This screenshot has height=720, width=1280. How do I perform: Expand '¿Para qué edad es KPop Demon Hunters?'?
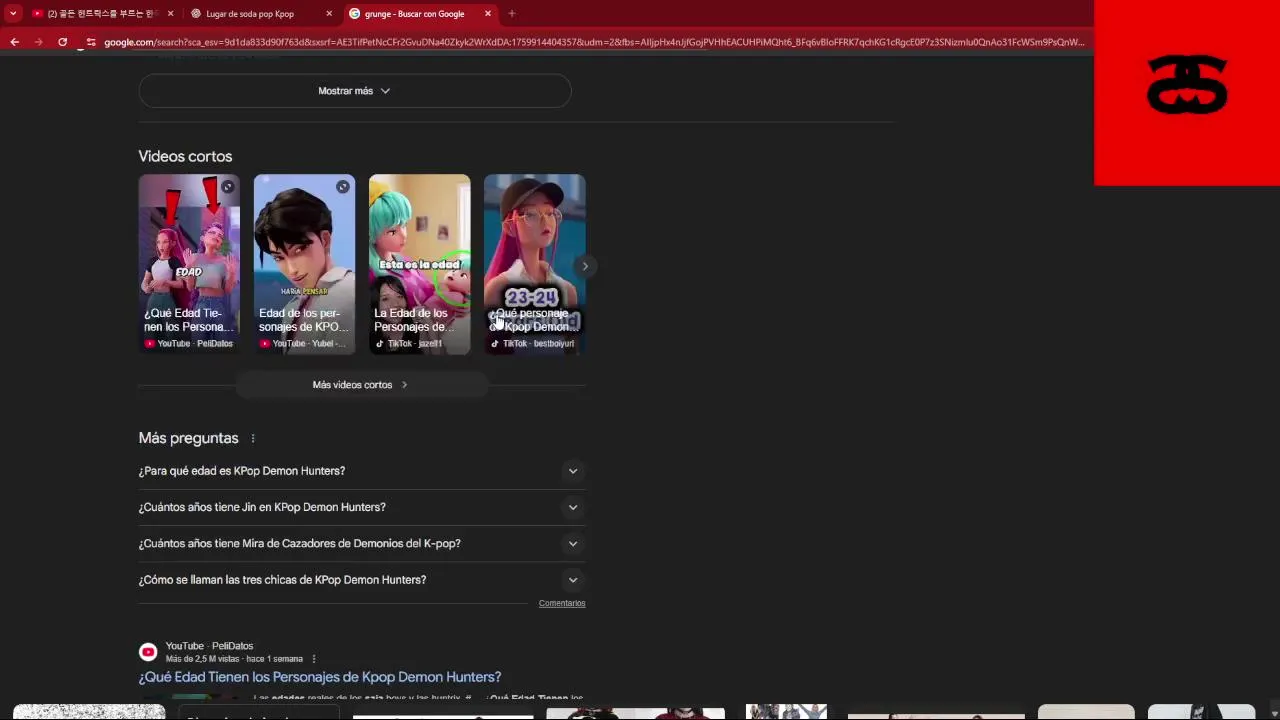click(x=362, y=471)
